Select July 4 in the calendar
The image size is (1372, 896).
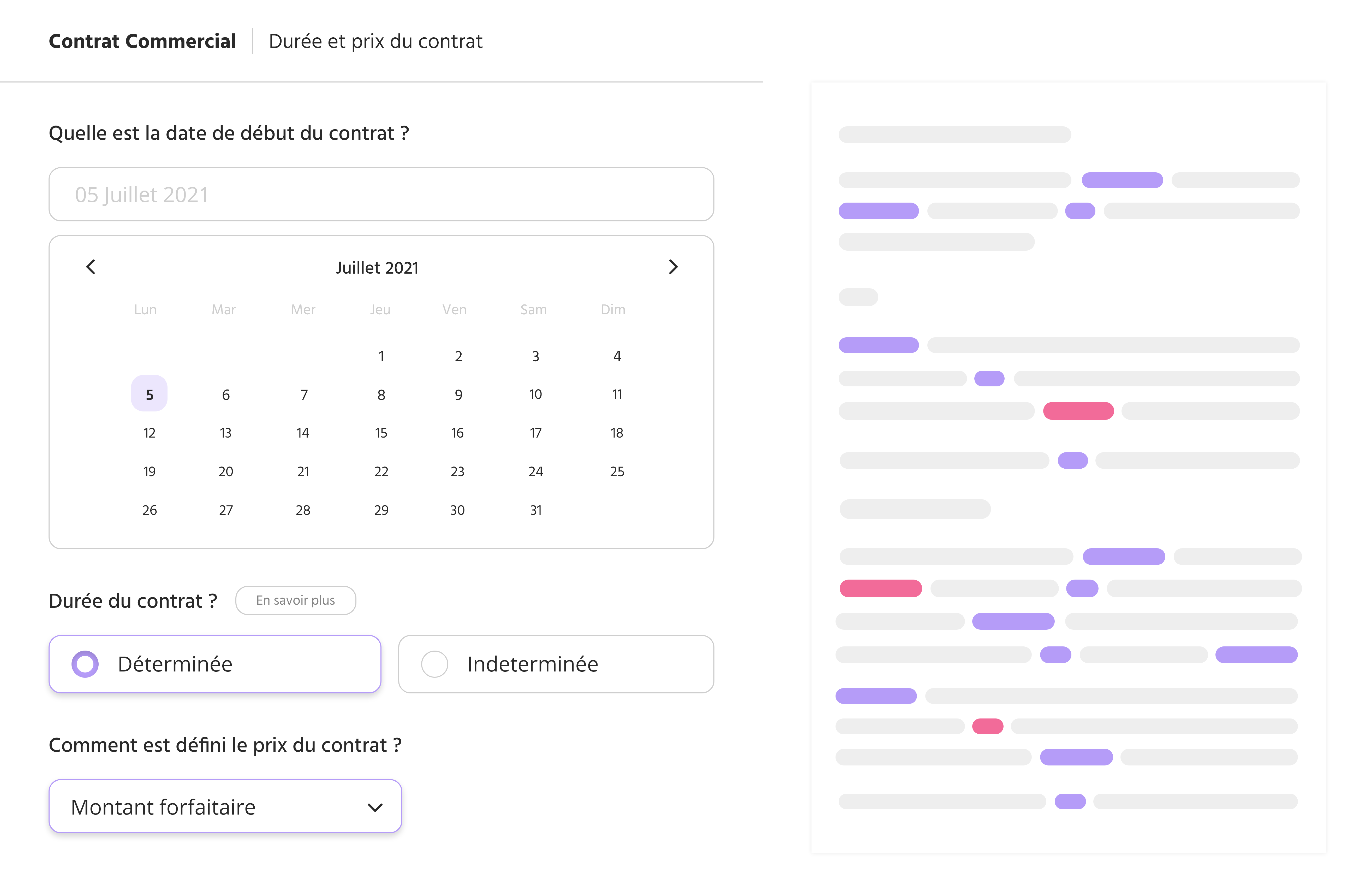pos(617,357)
